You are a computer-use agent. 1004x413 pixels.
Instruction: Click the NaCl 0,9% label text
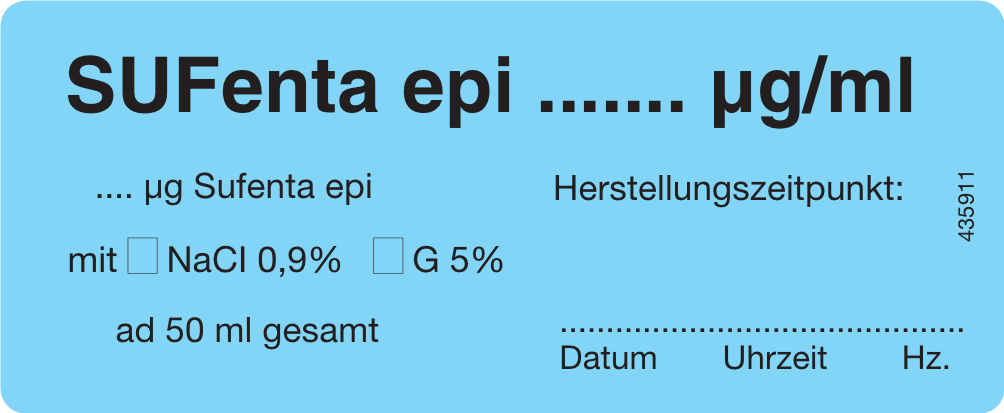tap(254, 260)
